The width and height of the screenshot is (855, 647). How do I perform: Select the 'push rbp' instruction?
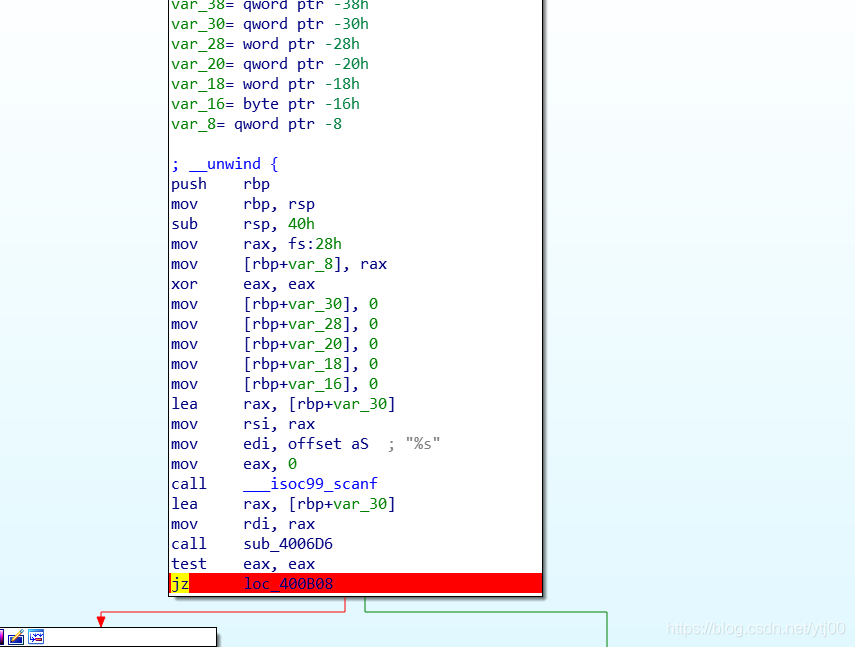(x=220, y=184)
